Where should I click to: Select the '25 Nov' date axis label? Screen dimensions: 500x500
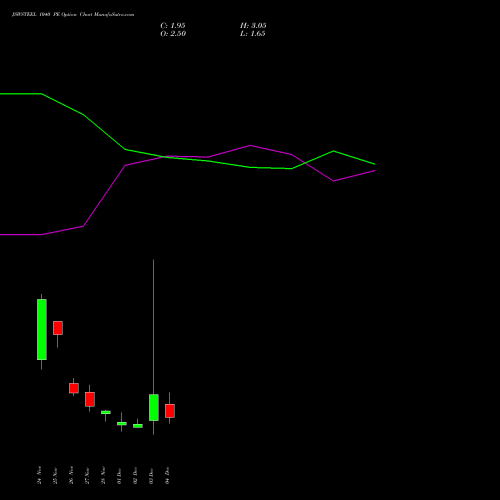coord(55,475)
